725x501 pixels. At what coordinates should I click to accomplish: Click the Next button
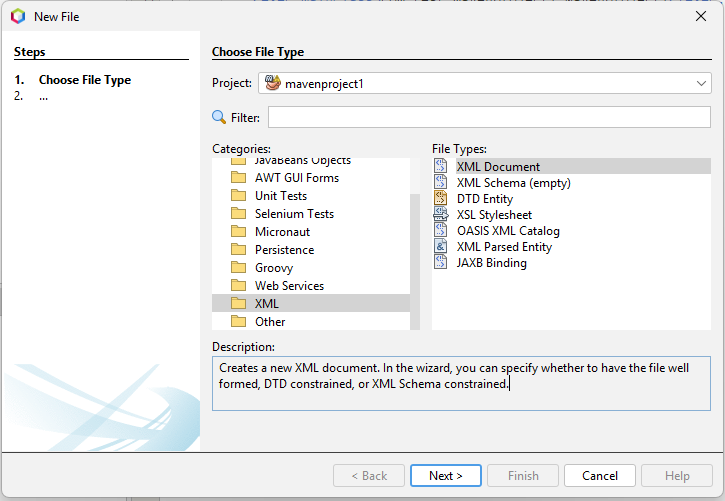tap(446, 476)
